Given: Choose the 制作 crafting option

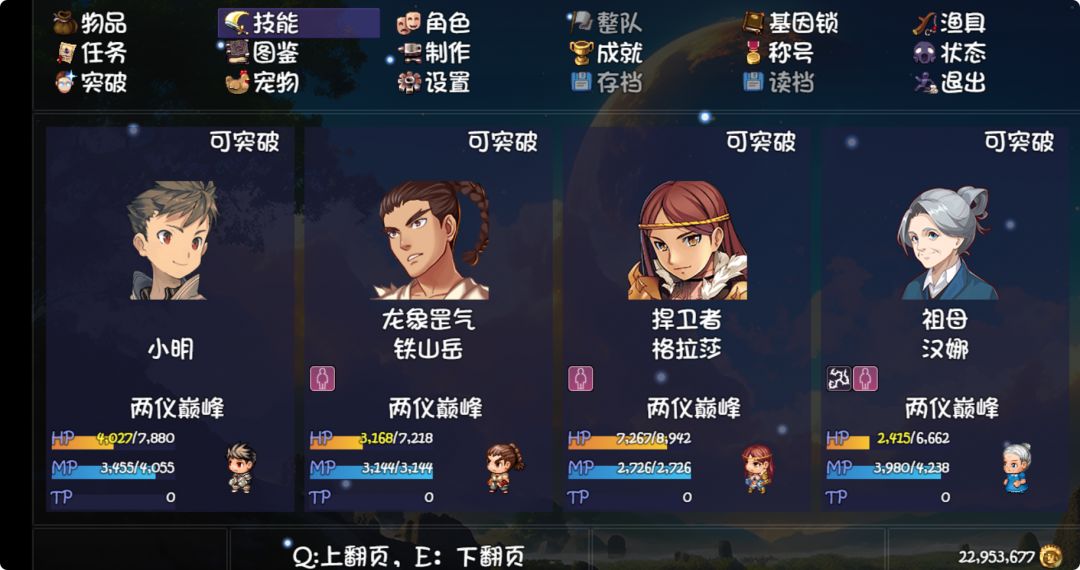Looking at the screenshot, I should tap(434, 53).
